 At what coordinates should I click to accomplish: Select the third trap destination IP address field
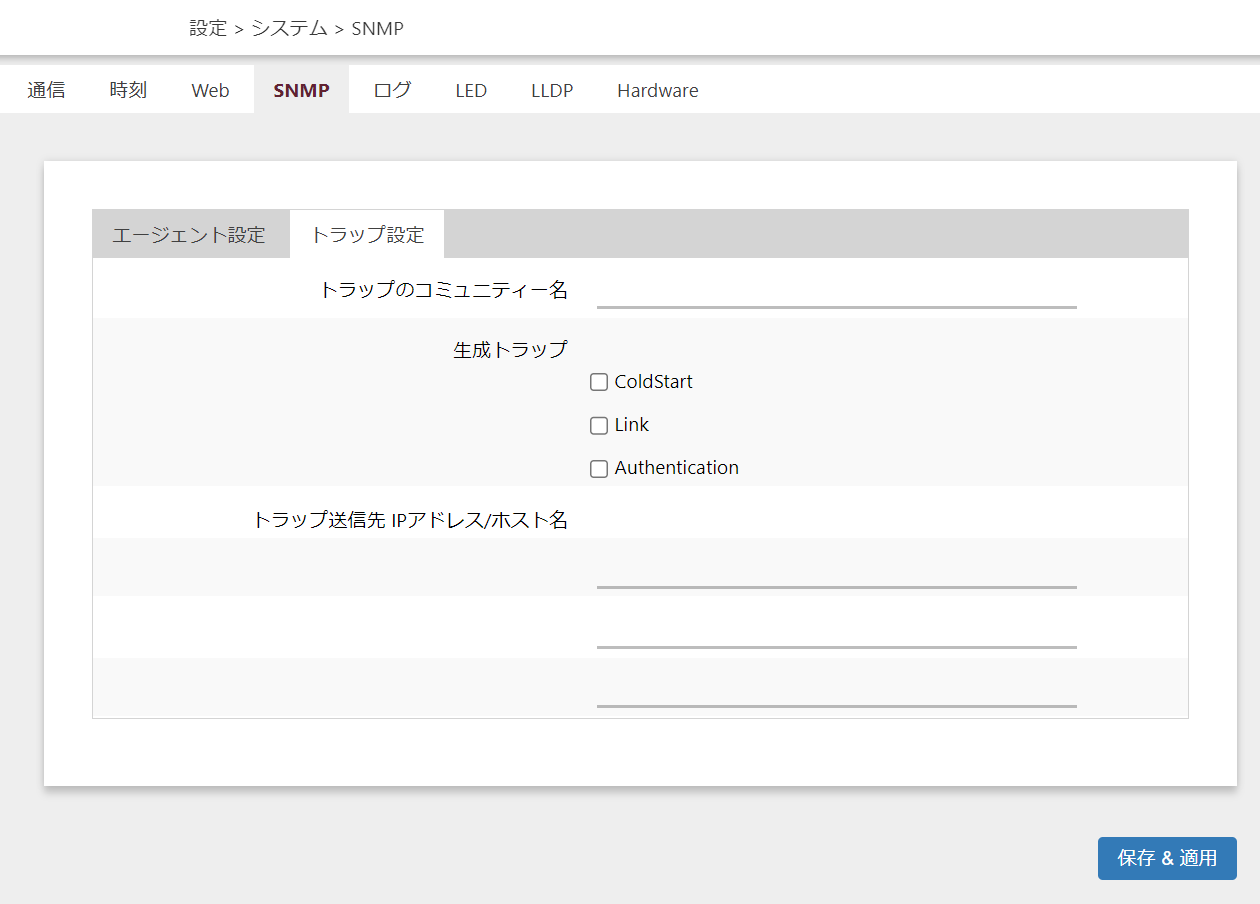coord(836,690)
